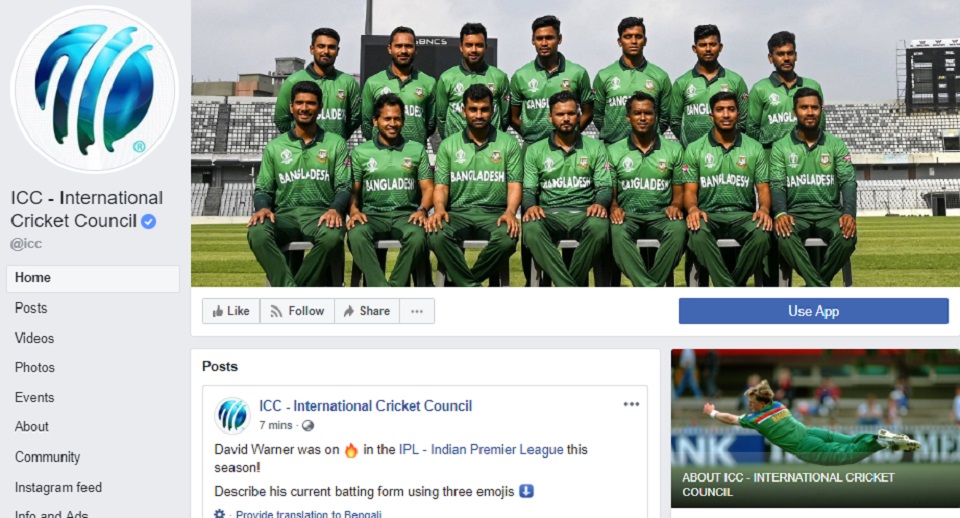Click the Use App button
Image resolution: width=960 pixels, height=518 pixels.
point(813,311)
